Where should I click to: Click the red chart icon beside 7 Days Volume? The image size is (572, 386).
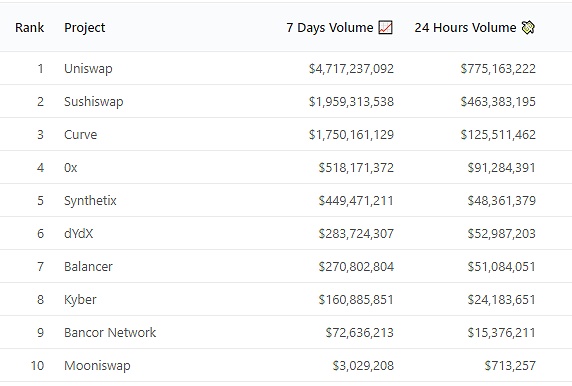coord(386,27)
